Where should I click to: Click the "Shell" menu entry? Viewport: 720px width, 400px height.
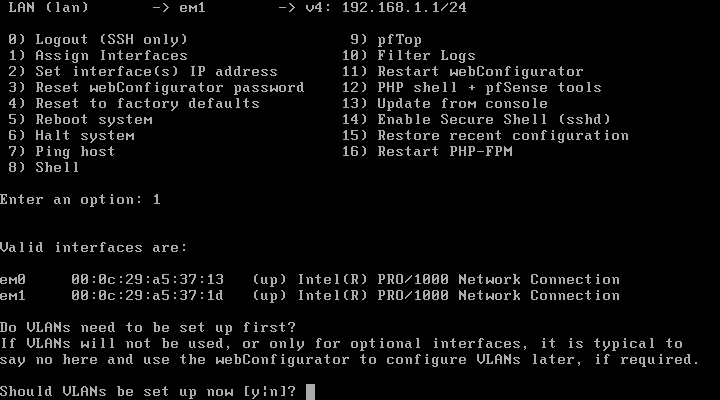point(57,167)
